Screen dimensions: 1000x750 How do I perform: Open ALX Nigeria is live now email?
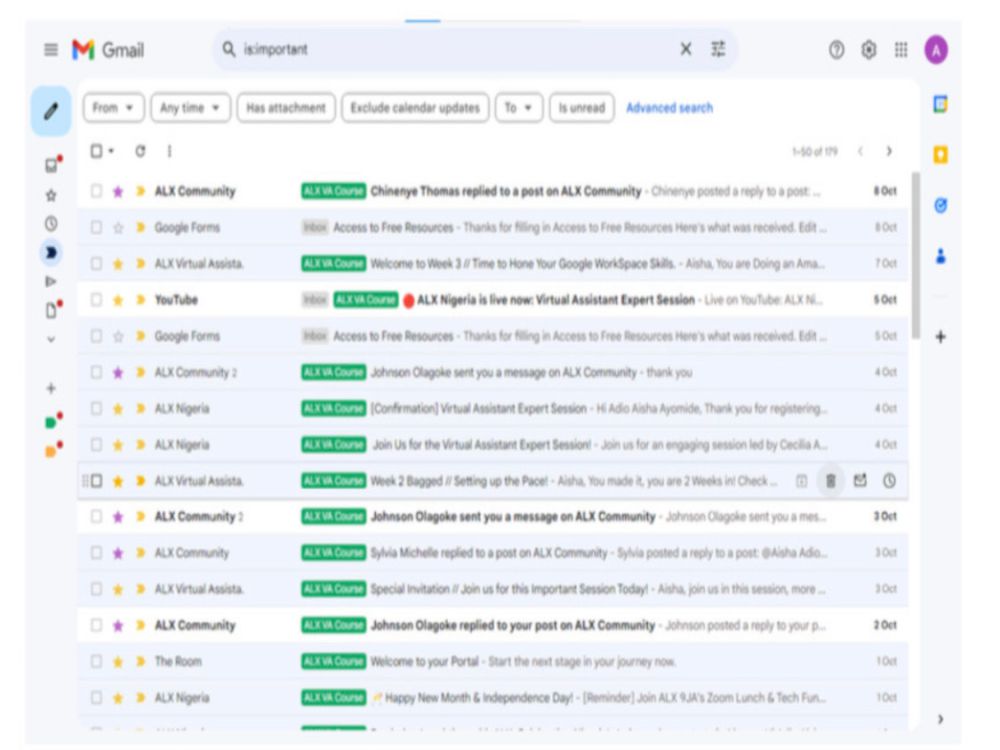coord(492,299)
